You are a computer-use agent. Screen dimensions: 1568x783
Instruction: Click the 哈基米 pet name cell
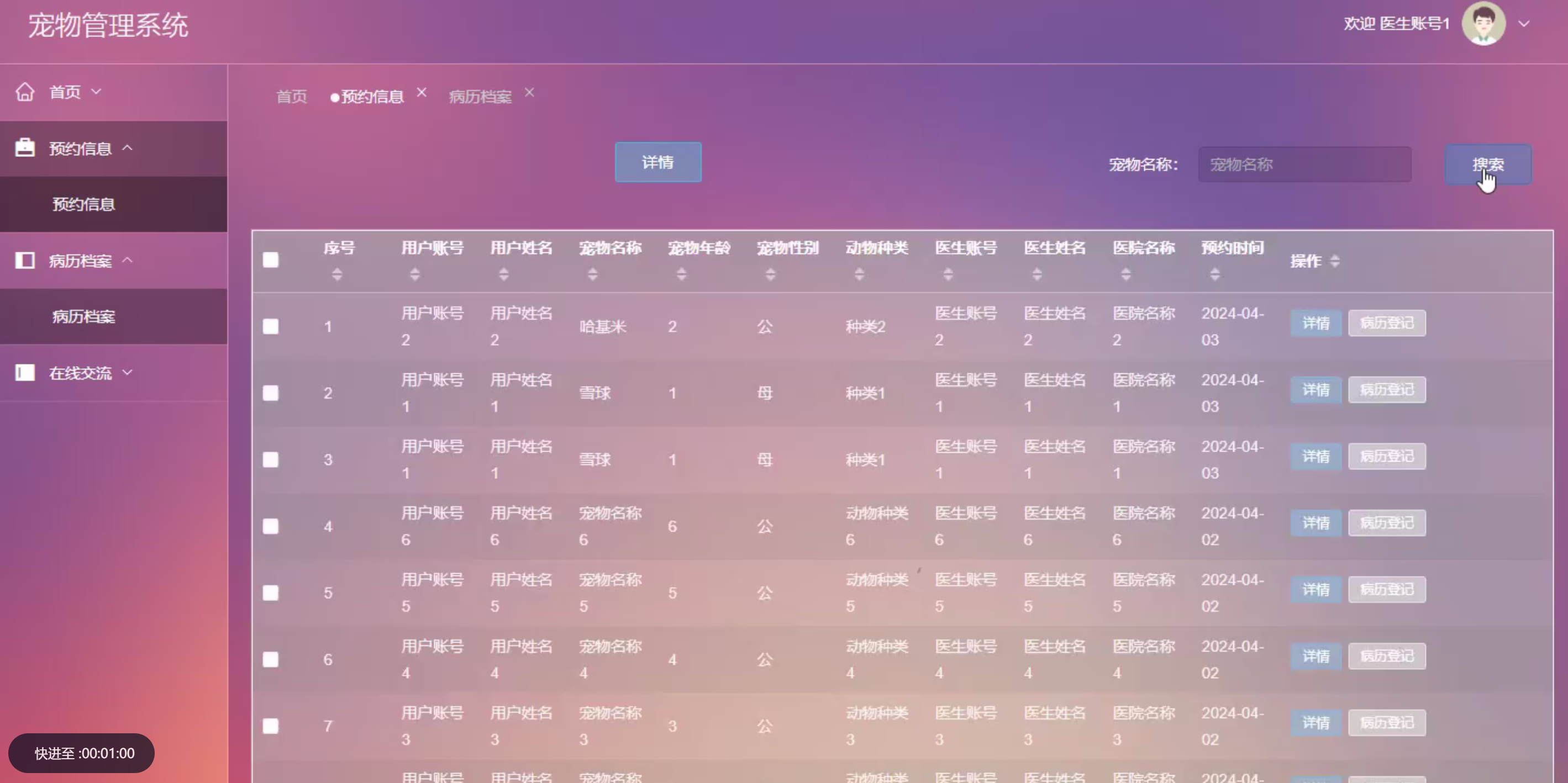[603, 327]
